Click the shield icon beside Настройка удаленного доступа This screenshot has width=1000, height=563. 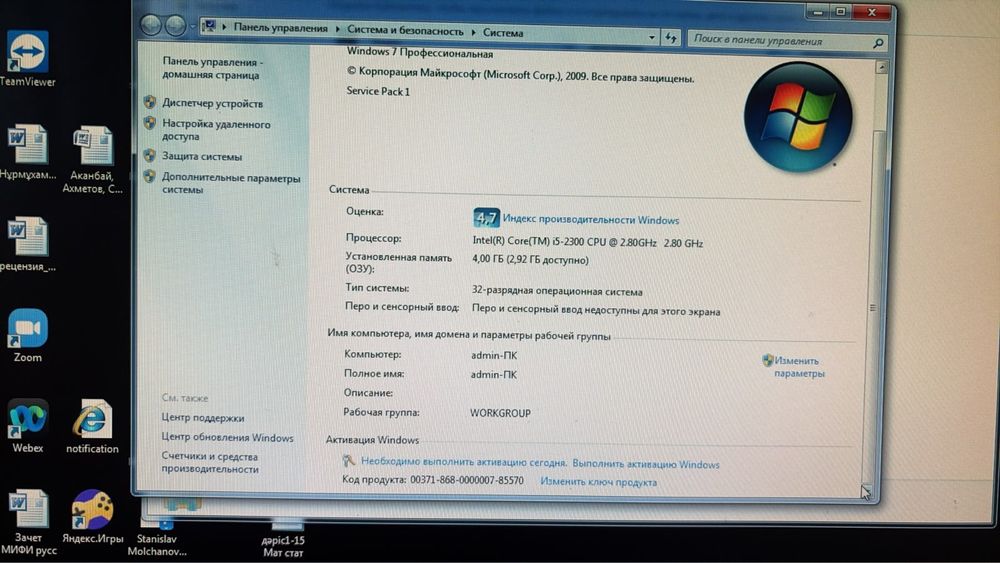[150, 122]
